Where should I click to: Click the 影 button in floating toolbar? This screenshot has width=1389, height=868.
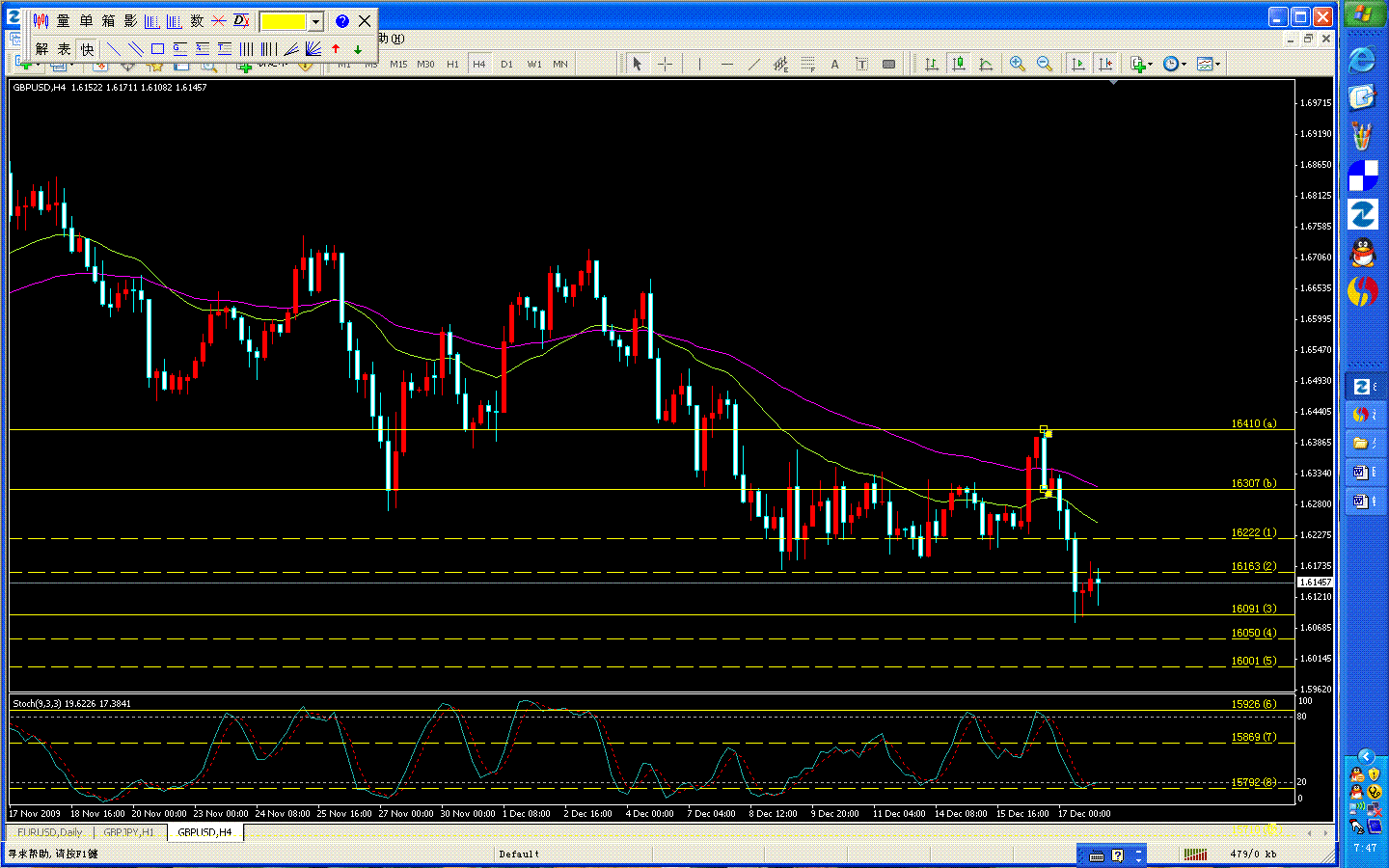tap(130, 21)
